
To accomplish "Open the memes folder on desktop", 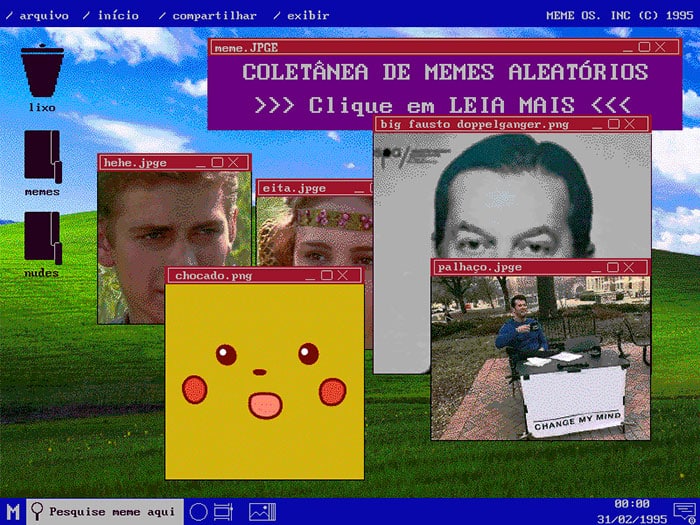I will [42, 156].
